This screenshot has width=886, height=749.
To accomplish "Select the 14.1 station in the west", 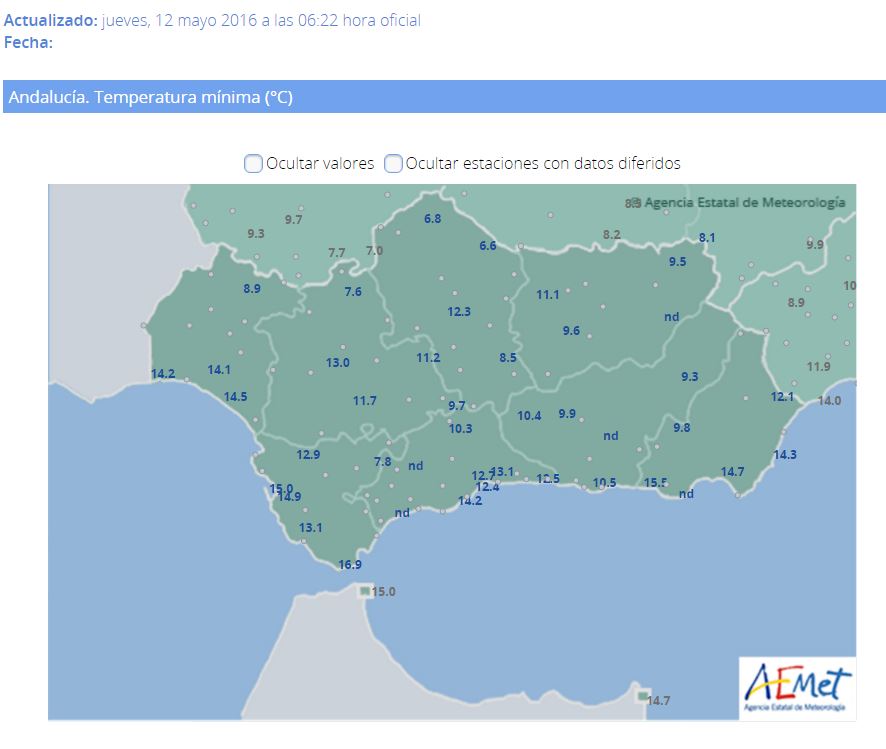I will [219, 370].
